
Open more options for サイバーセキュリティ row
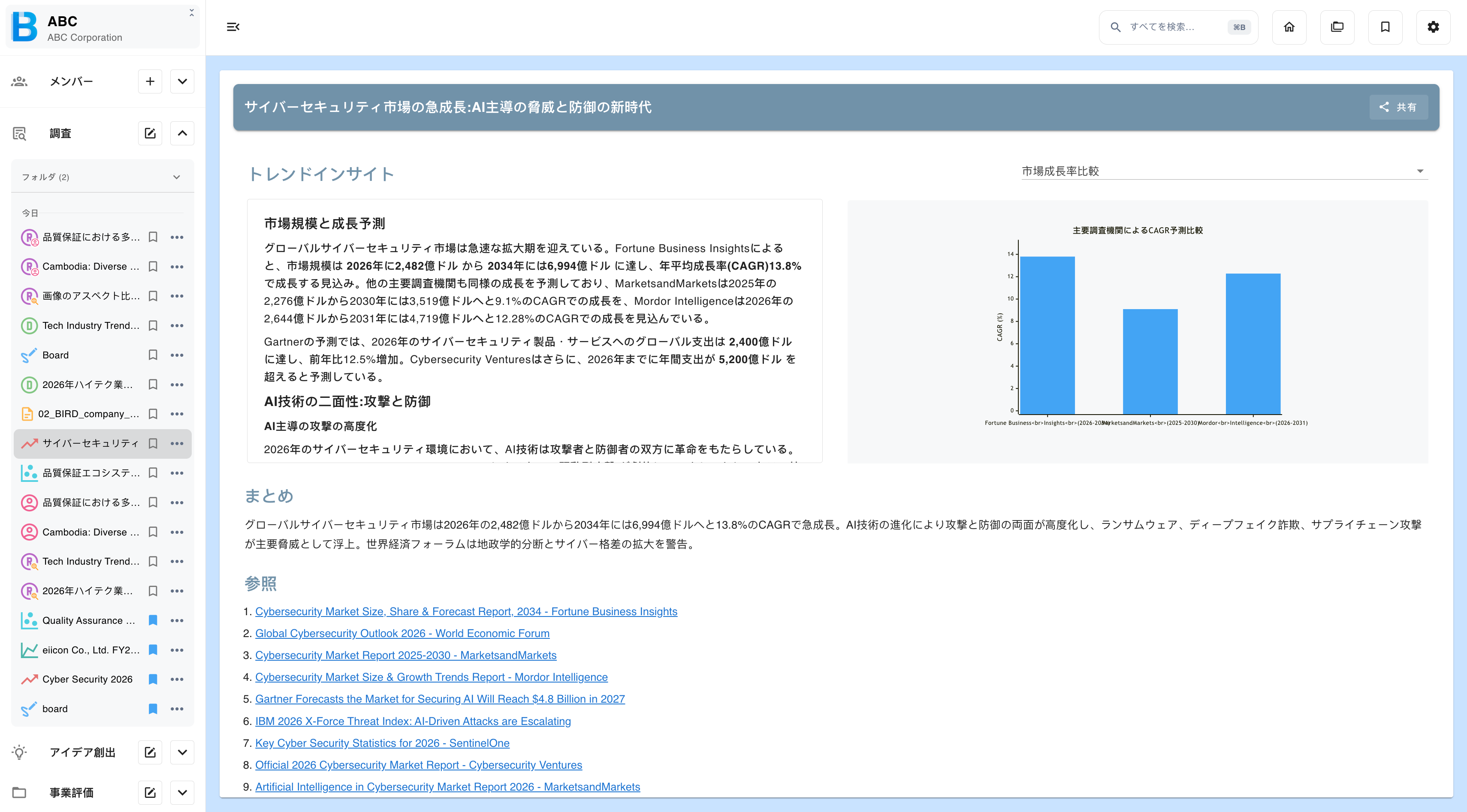click(x=177, y=443)
